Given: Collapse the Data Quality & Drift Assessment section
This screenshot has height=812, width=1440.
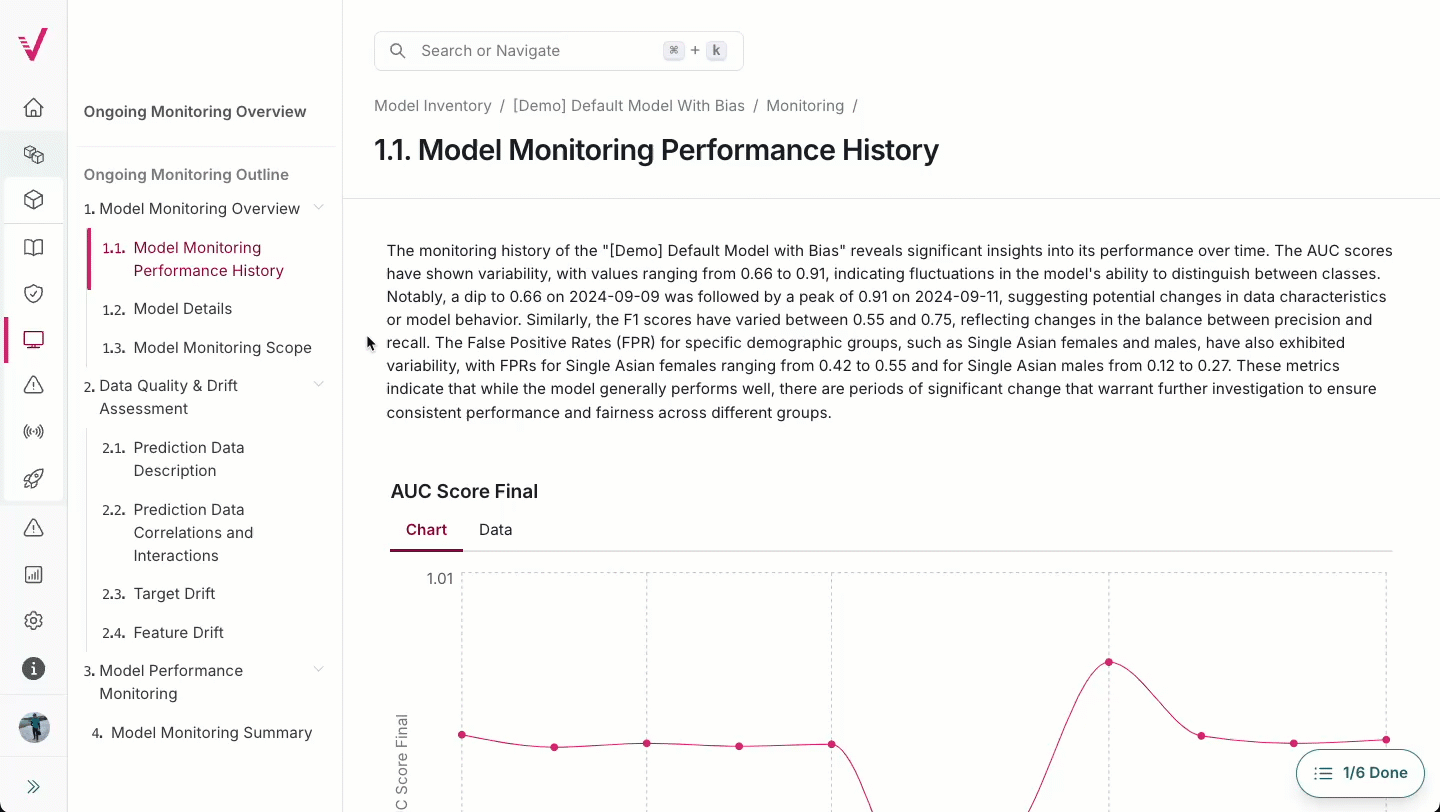Looking at the screenshot, I should point(318,384).
